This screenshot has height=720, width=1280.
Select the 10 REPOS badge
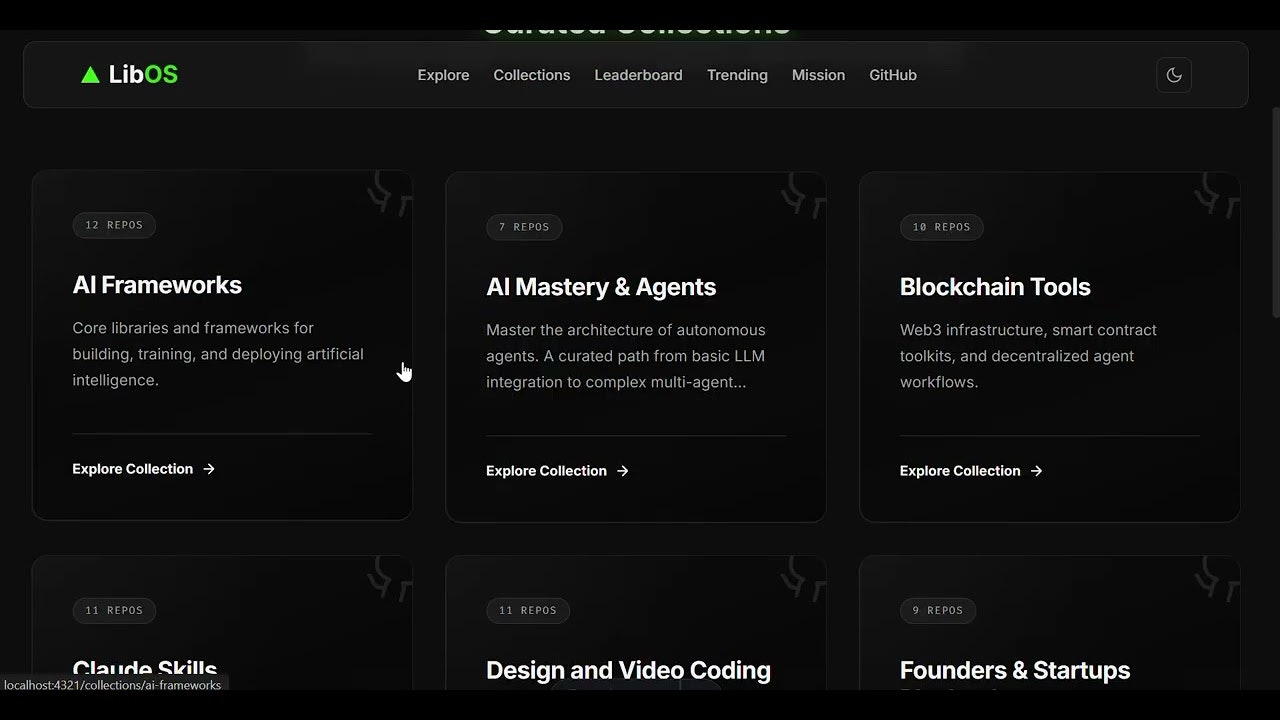pyautogui.click(x=941, y=227)
